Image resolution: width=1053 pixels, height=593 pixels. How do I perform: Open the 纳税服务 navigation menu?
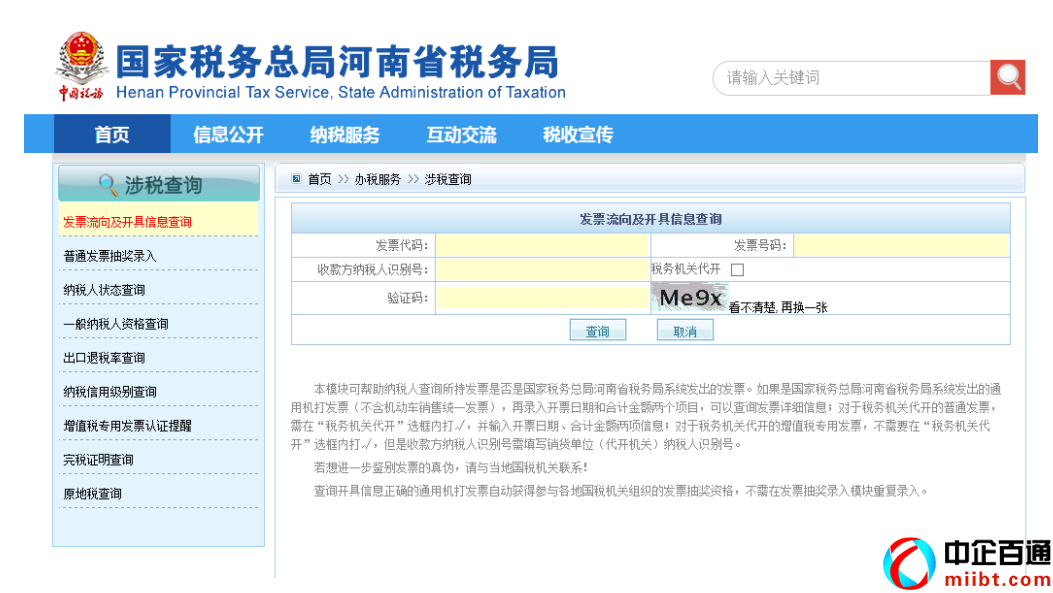click(x=345, y=135)
